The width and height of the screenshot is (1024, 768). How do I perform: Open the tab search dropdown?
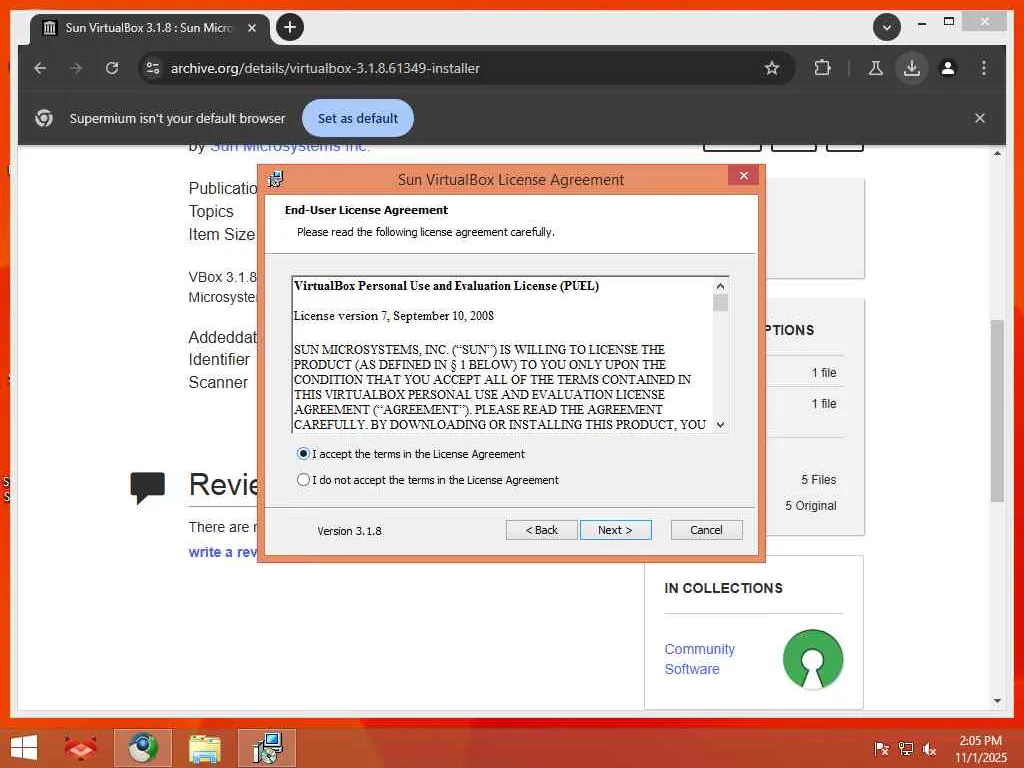coord(886,27)
